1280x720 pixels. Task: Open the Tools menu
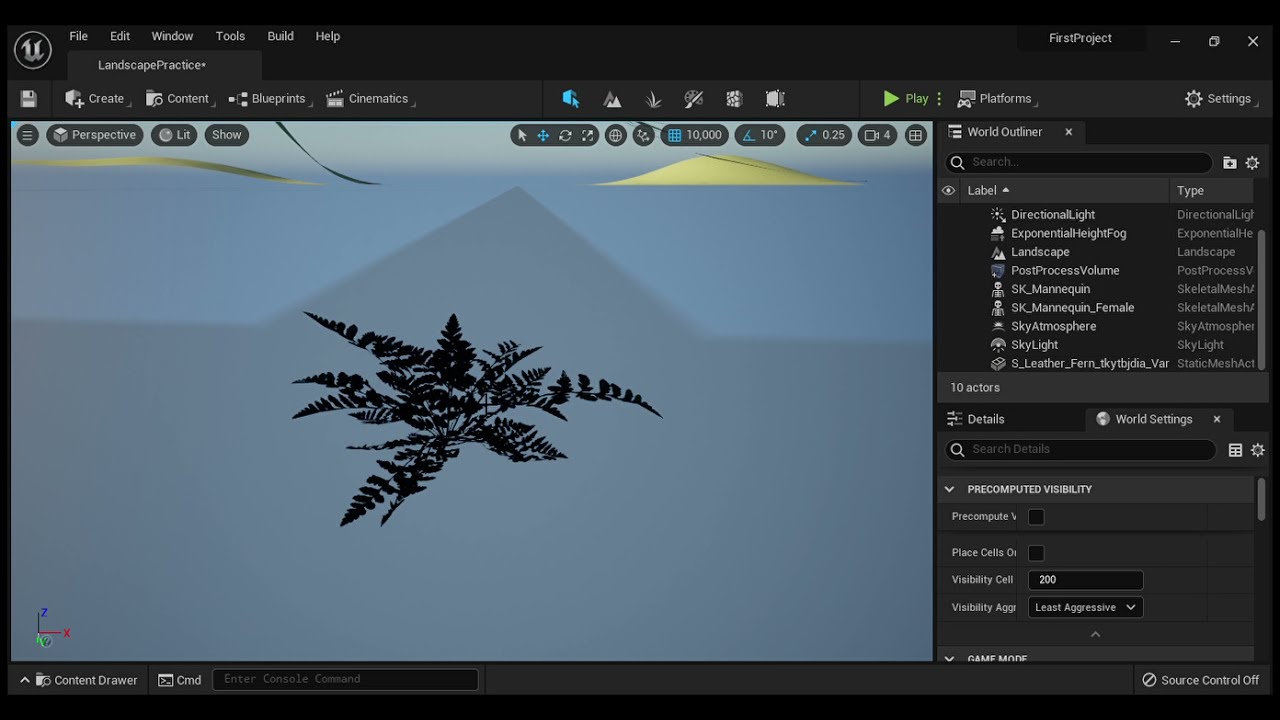click(230, 36)
